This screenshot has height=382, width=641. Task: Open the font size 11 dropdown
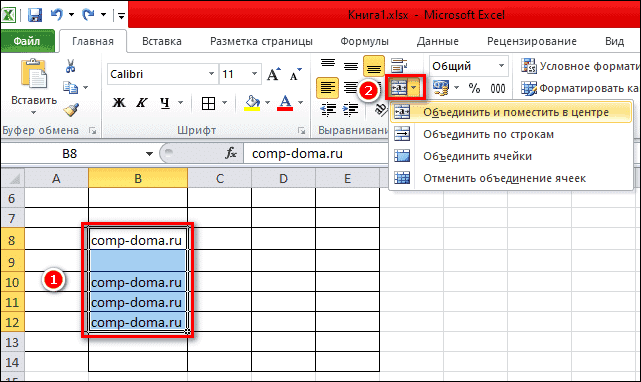pos(254,74)
